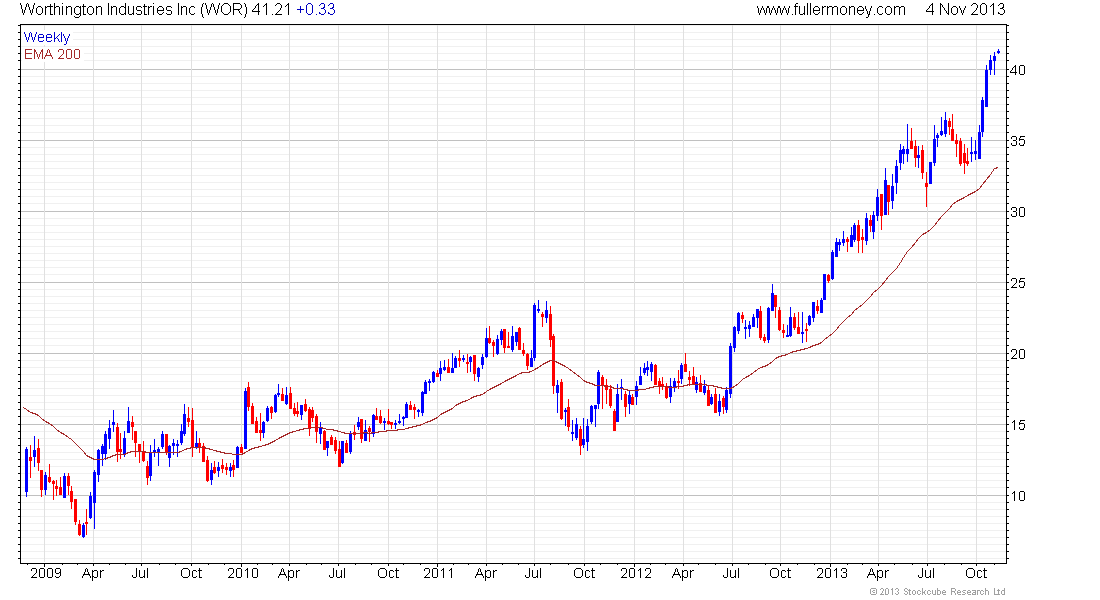Click the 2010 year label on time axis
The image size is (1100, 600).
click(243, 573)
